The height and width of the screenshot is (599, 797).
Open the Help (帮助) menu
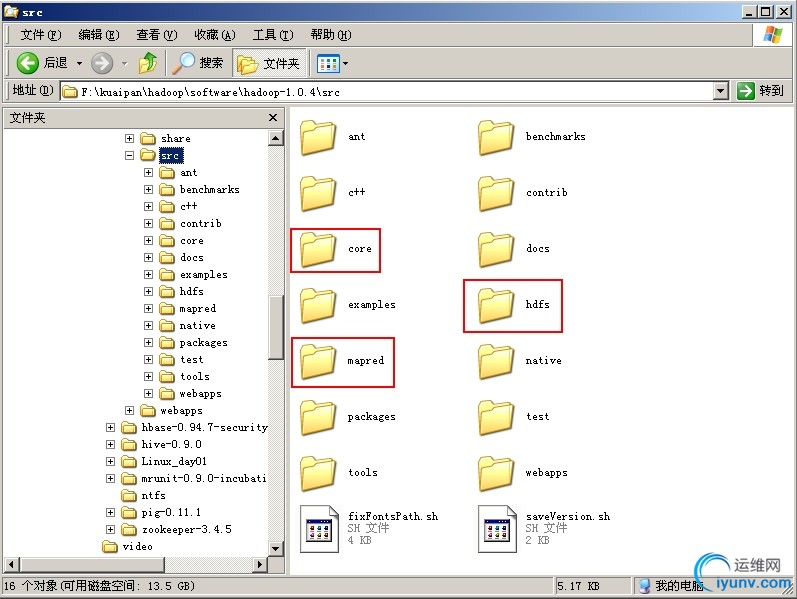pos(331,35)
